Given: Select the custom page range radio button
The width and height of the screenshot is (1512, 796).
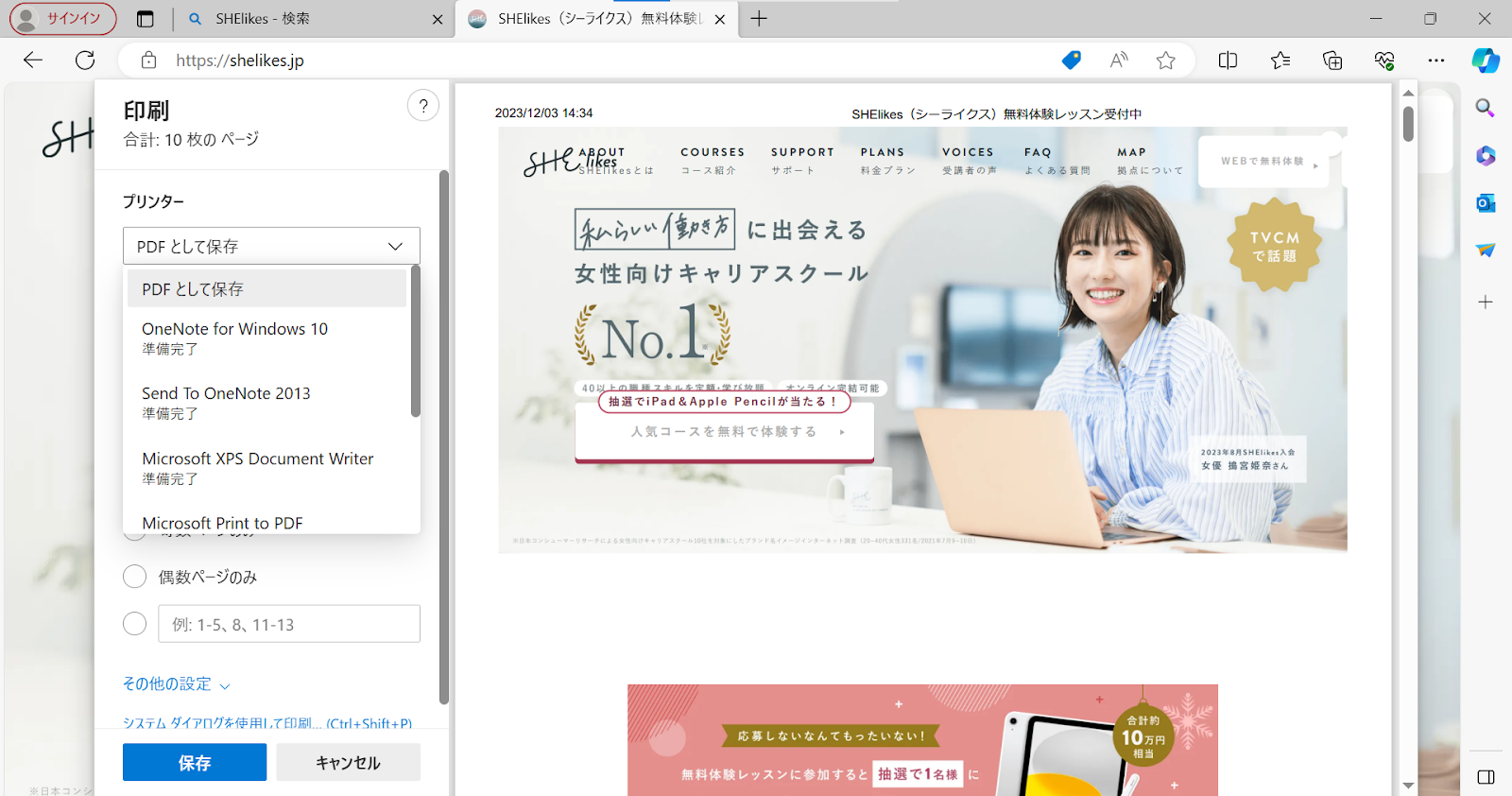Looking at the screenshot, I should (x=135, y=624).
